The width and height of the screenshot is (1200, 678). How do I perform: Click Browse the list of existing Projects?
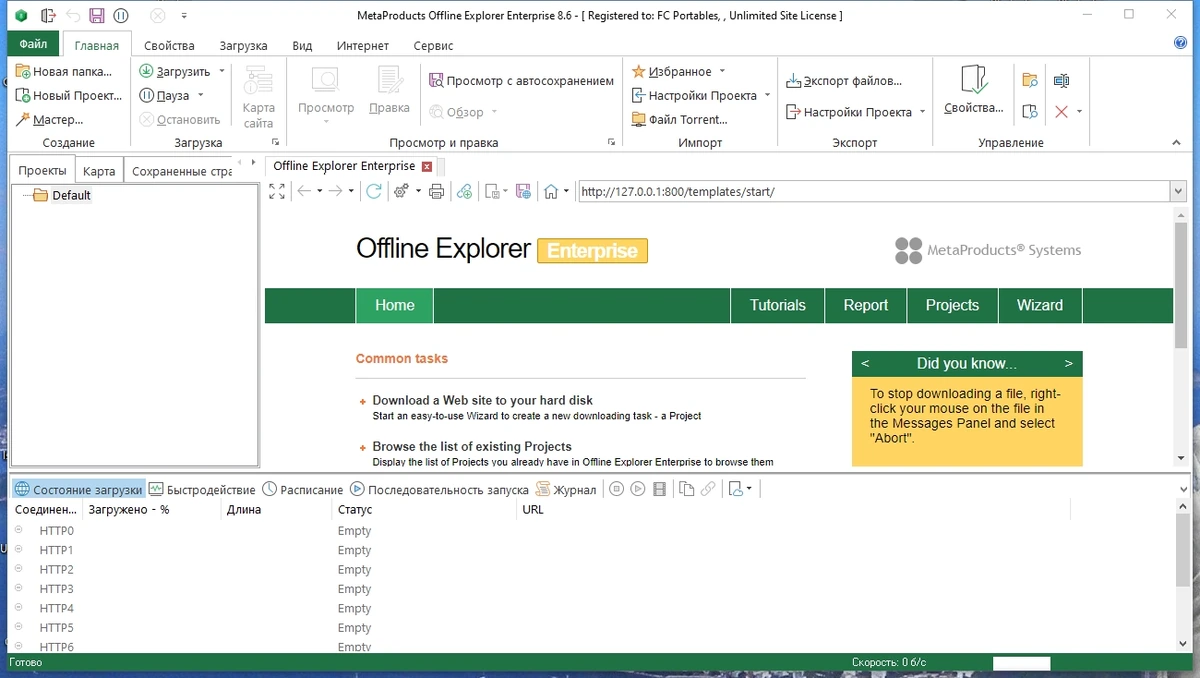(472, 447)
